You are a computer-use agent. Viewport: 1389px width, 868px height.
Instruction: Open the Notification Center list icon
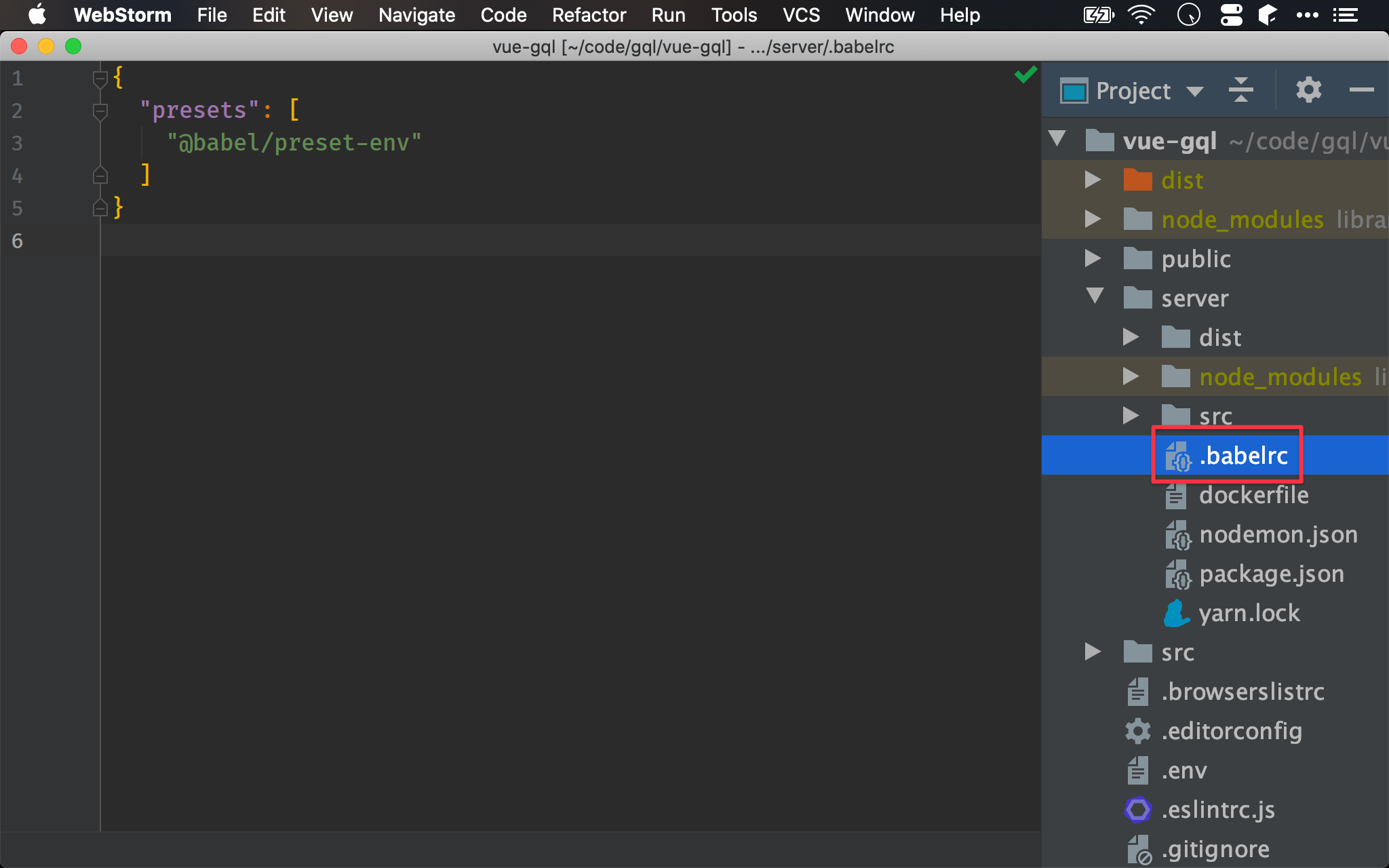(1345, 15)
